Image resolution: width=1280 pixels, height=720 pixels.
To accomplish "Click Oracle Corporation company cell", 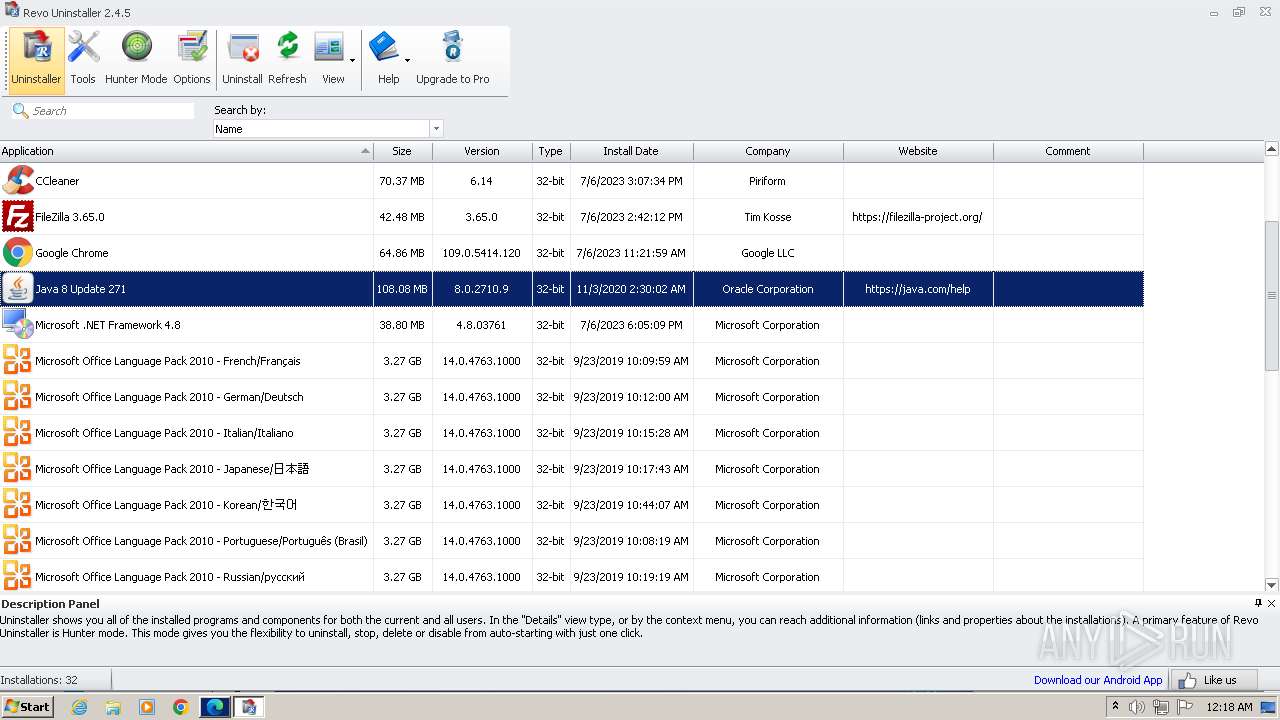I will click(767, 289).
